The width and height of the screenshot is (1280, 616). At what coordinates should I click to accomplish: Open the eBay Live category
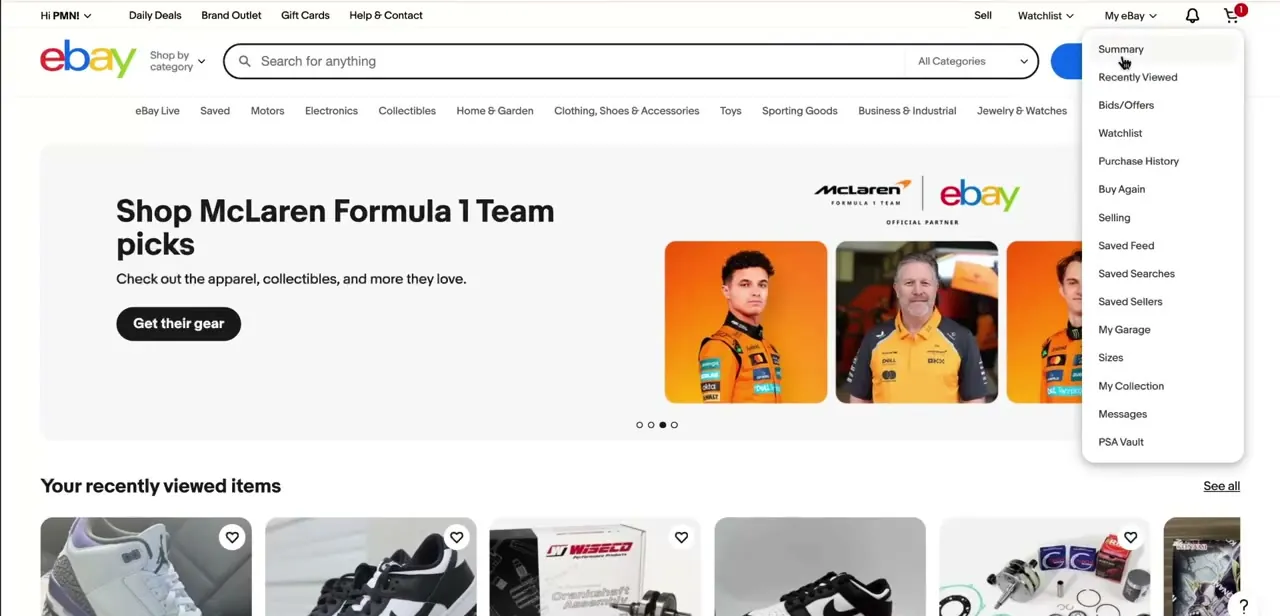click(157, 111)
